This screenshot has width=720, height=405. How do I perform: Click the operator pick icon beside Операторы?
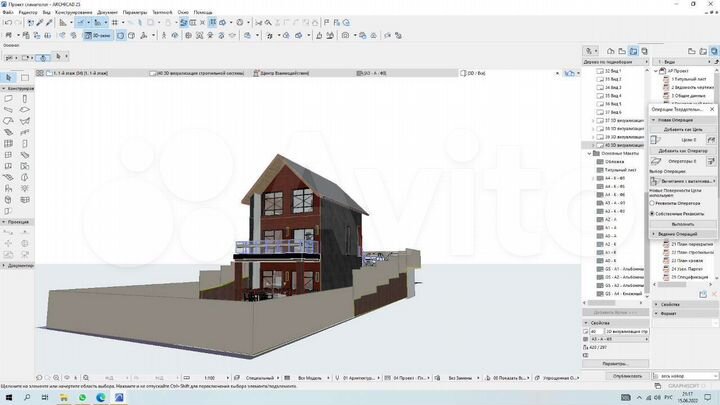[x=712, y=160]
